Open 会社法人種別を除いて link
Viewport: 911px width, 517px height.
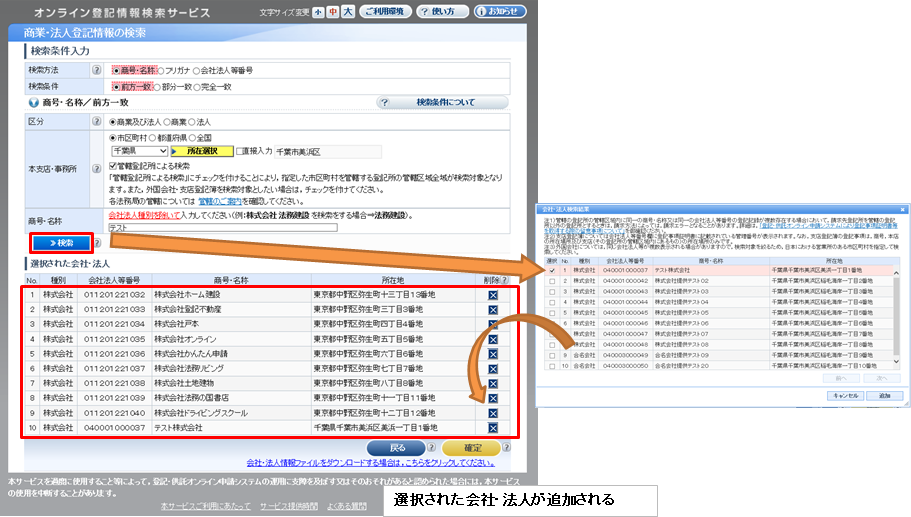coord(144,216)
